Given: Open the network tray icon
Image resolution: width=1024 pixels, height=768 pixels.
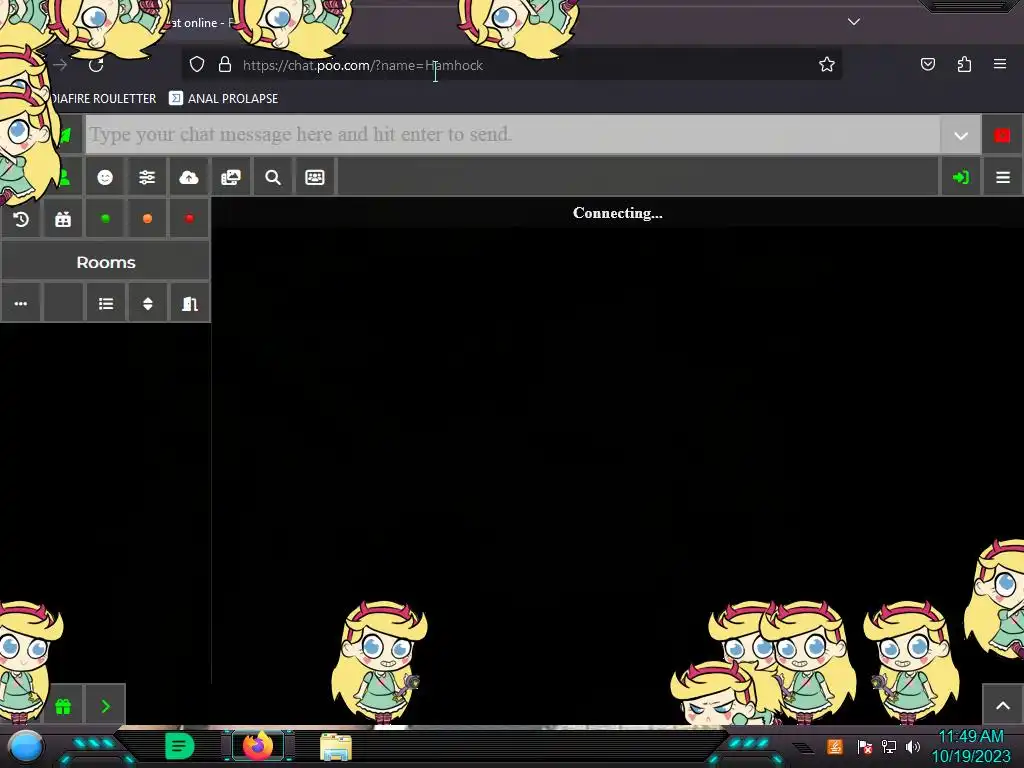Looking at the screenshot, I should (x=889, y=746).
